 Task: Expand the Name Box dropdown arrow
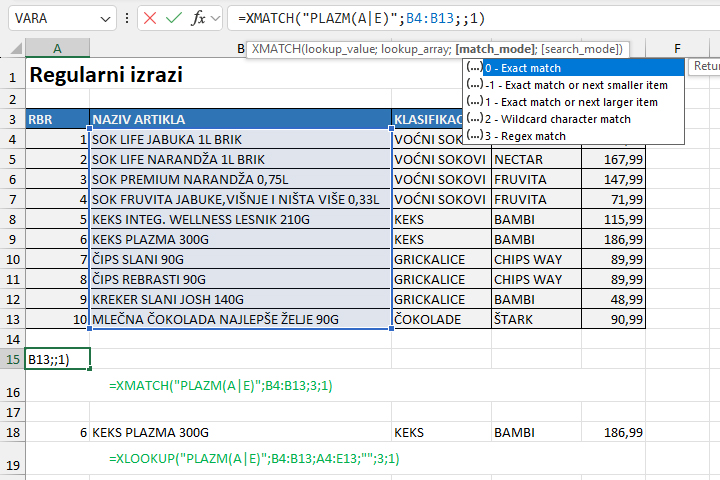(106, 18)
